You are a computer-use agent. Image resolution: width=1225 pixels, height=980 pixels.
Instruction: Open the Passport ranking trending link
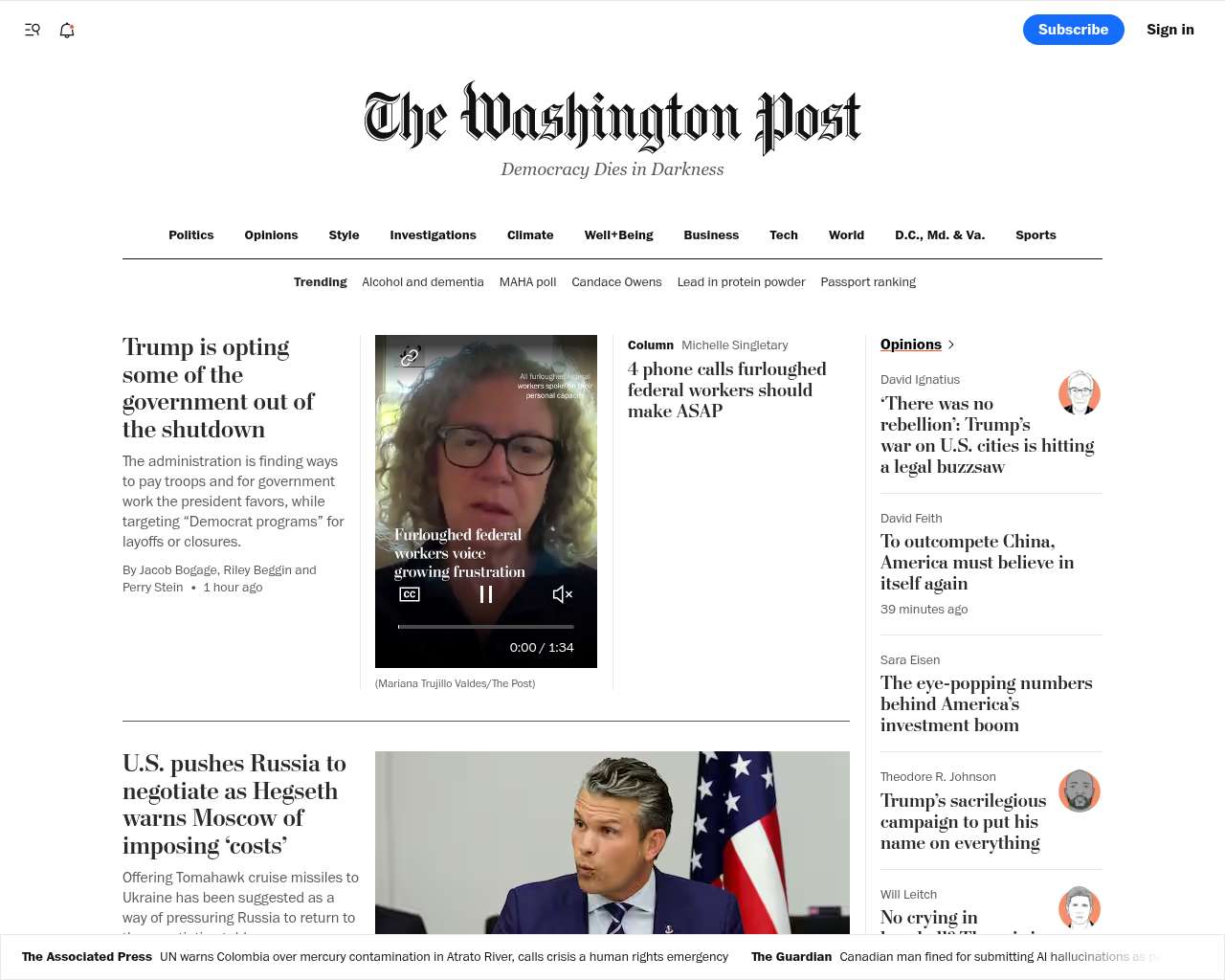click(868, 282)
